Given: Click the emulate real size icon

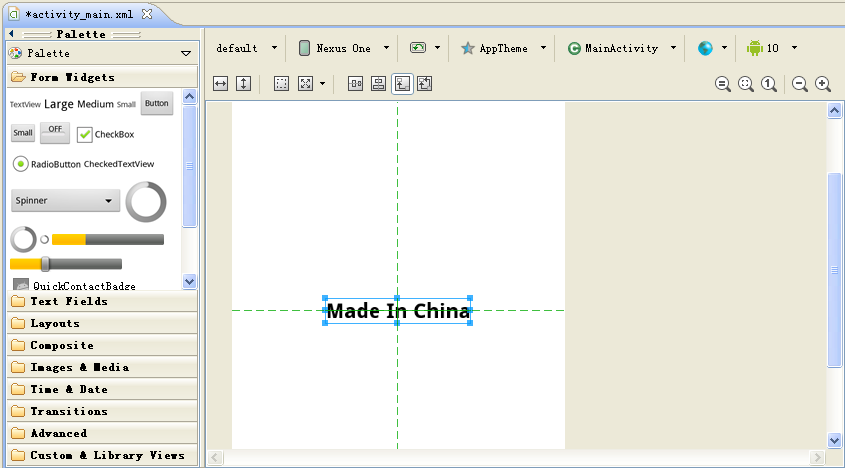Looking at the screenshot, I should (723, 84).
